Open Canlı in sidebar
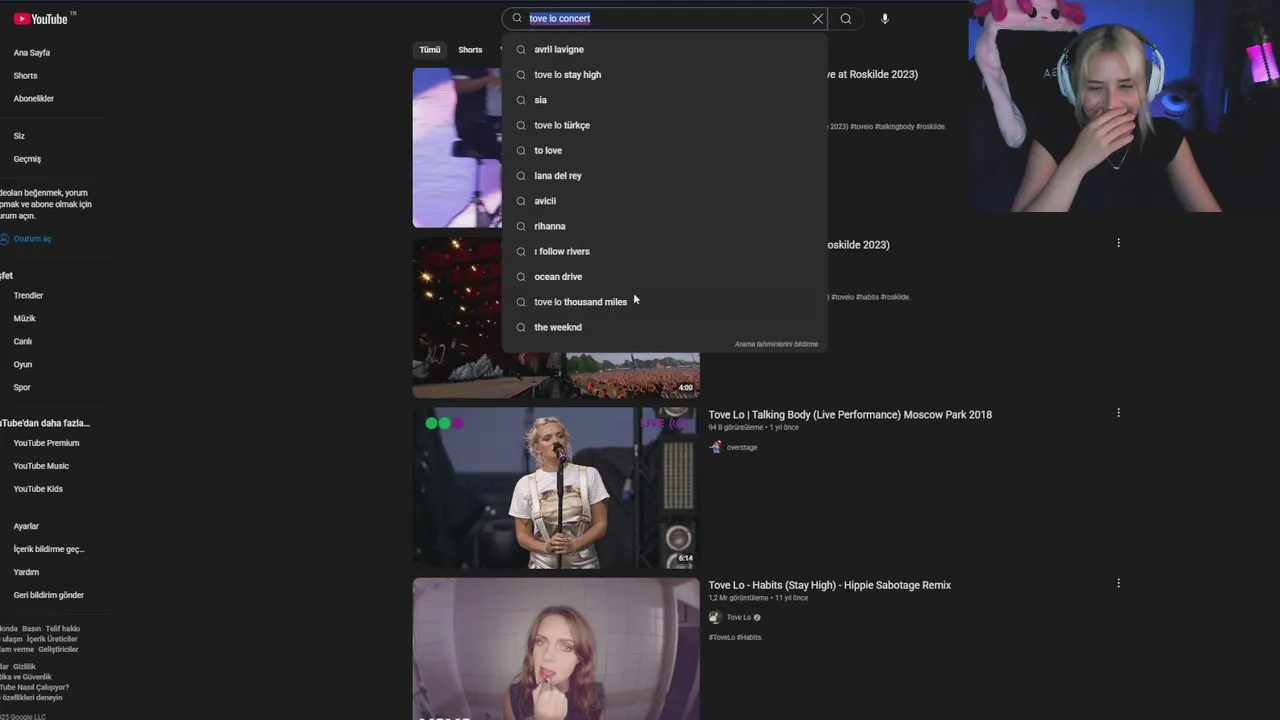Image resolution: width=1280 pixels, height=720 pixels. click(x=22, y=342)
